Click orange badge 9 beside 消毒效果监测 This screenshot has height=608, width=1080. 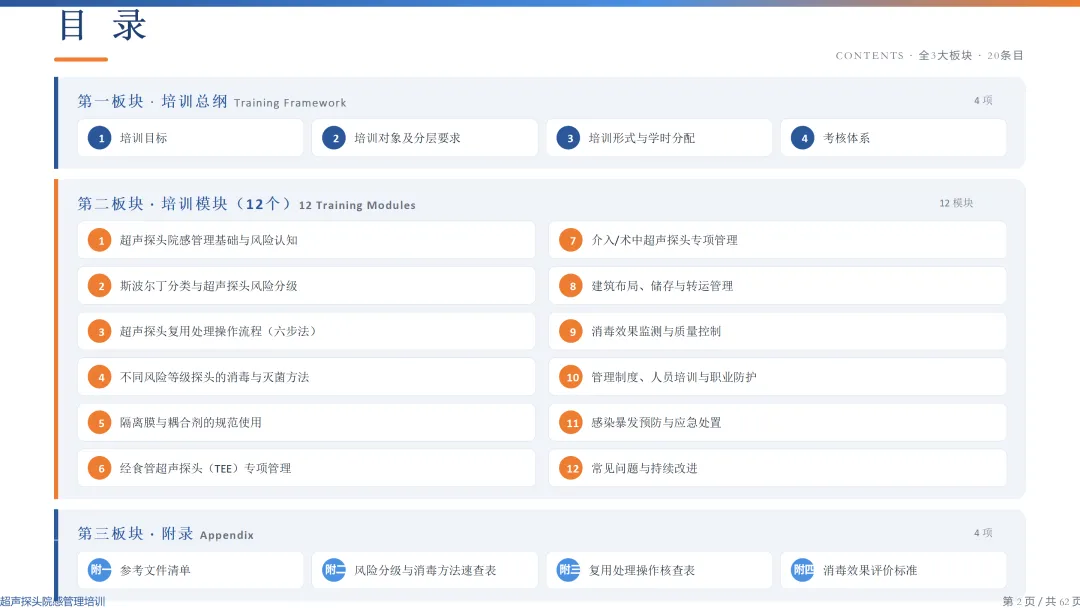point(571,331)
